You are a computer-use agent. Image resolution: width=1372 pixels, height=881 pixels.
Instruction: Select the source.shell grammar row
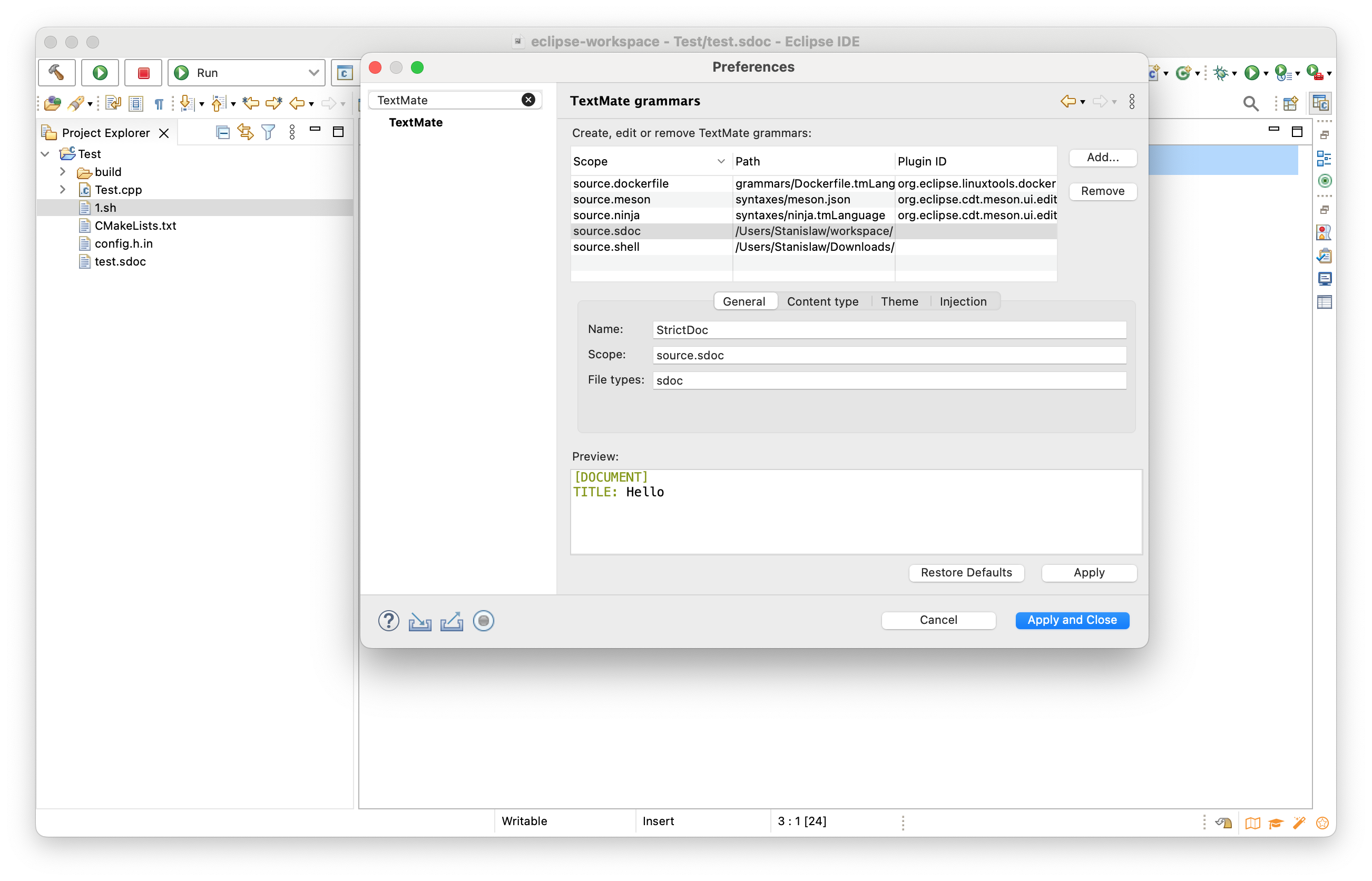814,247
